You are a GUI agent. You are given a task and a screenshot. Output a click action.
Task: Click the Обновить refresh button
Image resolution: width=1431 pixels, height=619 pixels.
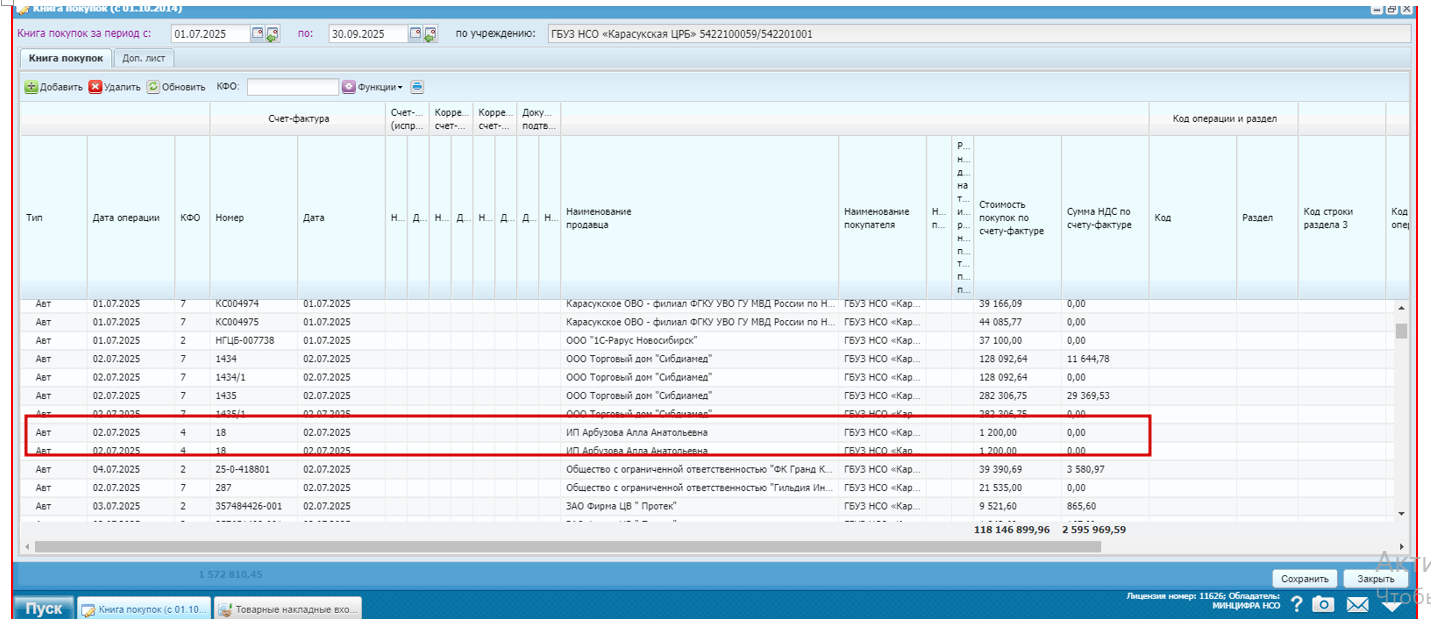(x=176, y=87)
